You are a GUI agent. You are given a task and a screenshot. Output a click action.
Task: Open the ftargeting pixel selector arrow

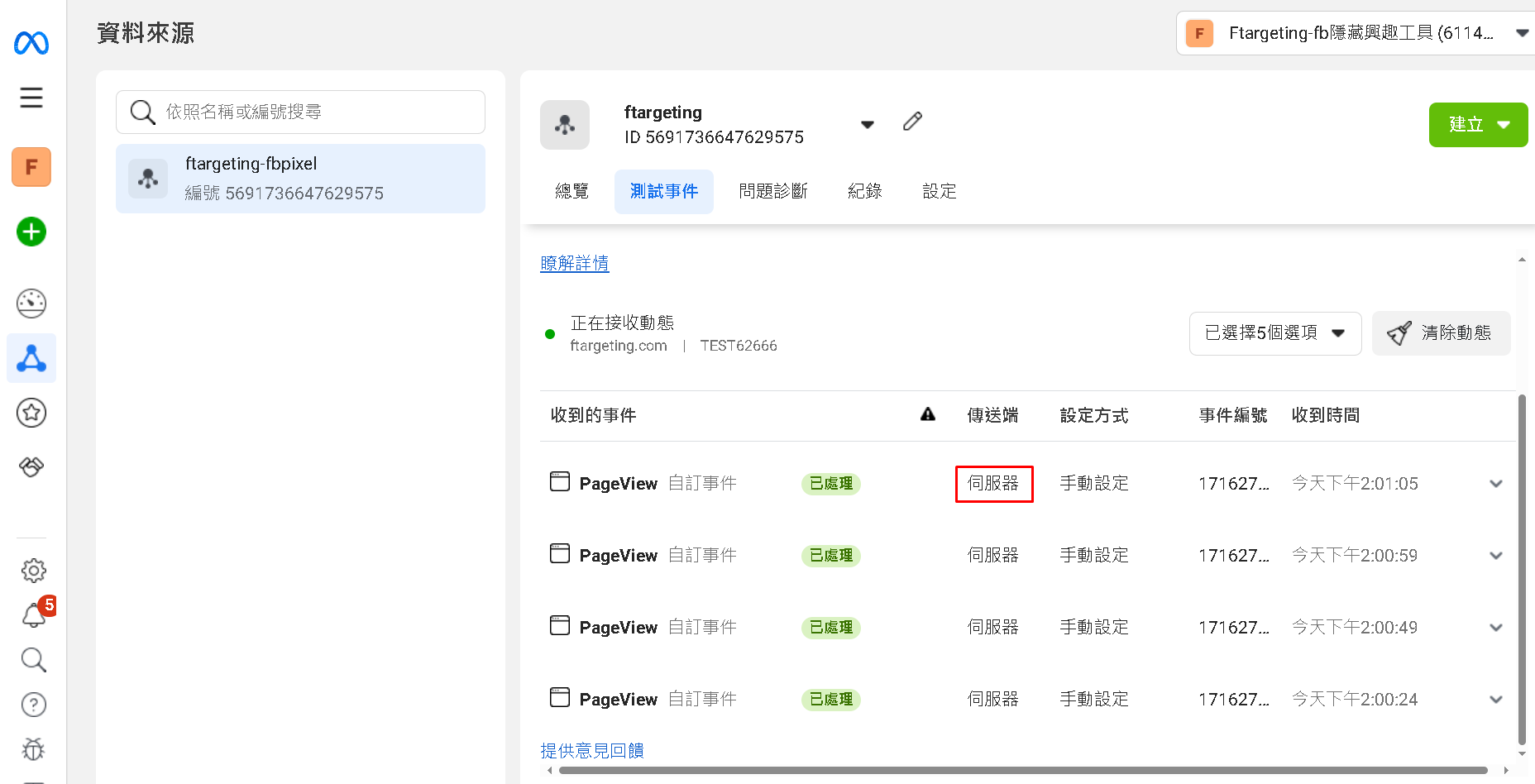click(868, 125)
